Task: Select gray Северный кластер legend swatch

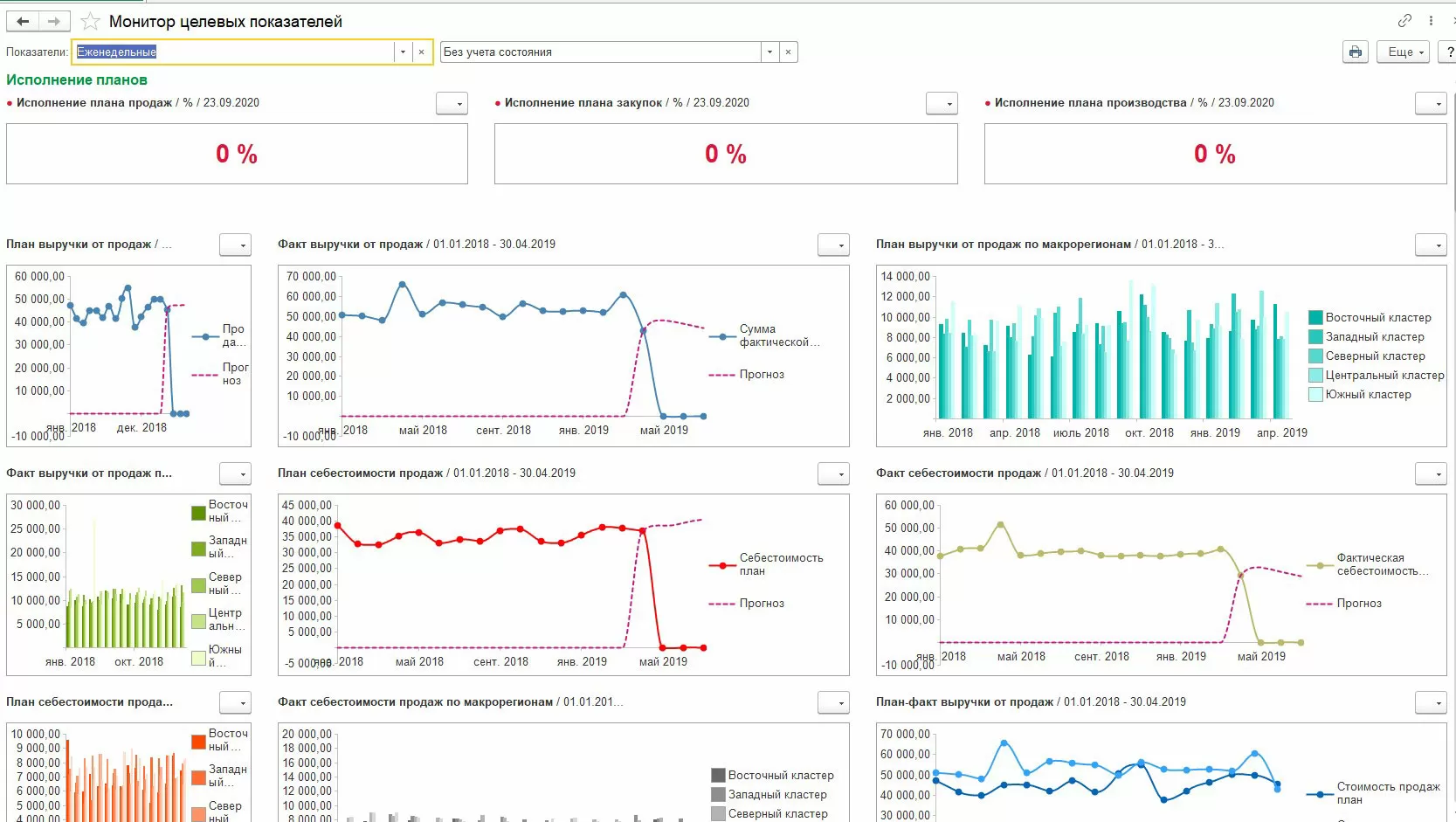Action: (718, 813)
